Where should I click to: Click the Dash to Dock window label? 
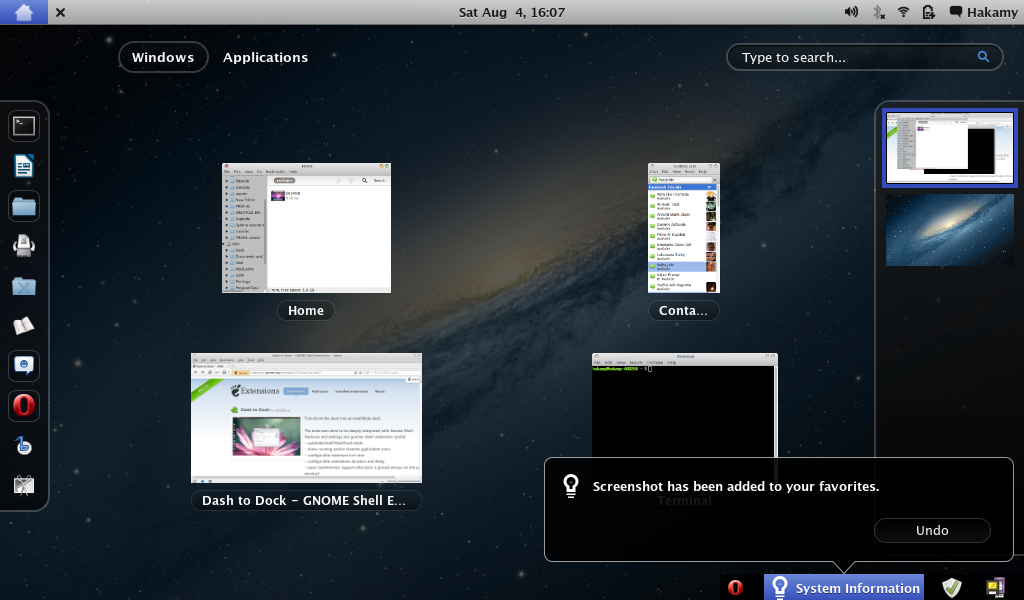[306, 501]
